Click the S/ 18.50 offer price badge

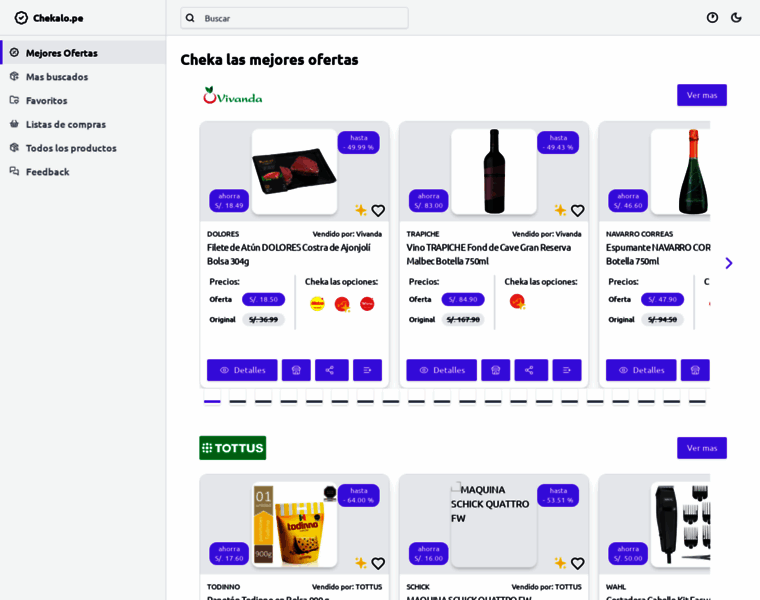263,299
